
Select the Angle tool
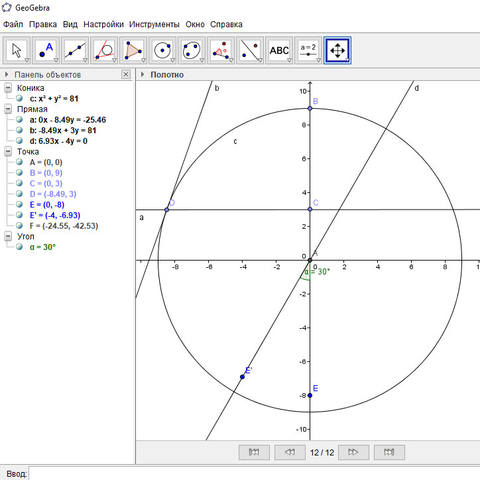(x=221, y=50)
